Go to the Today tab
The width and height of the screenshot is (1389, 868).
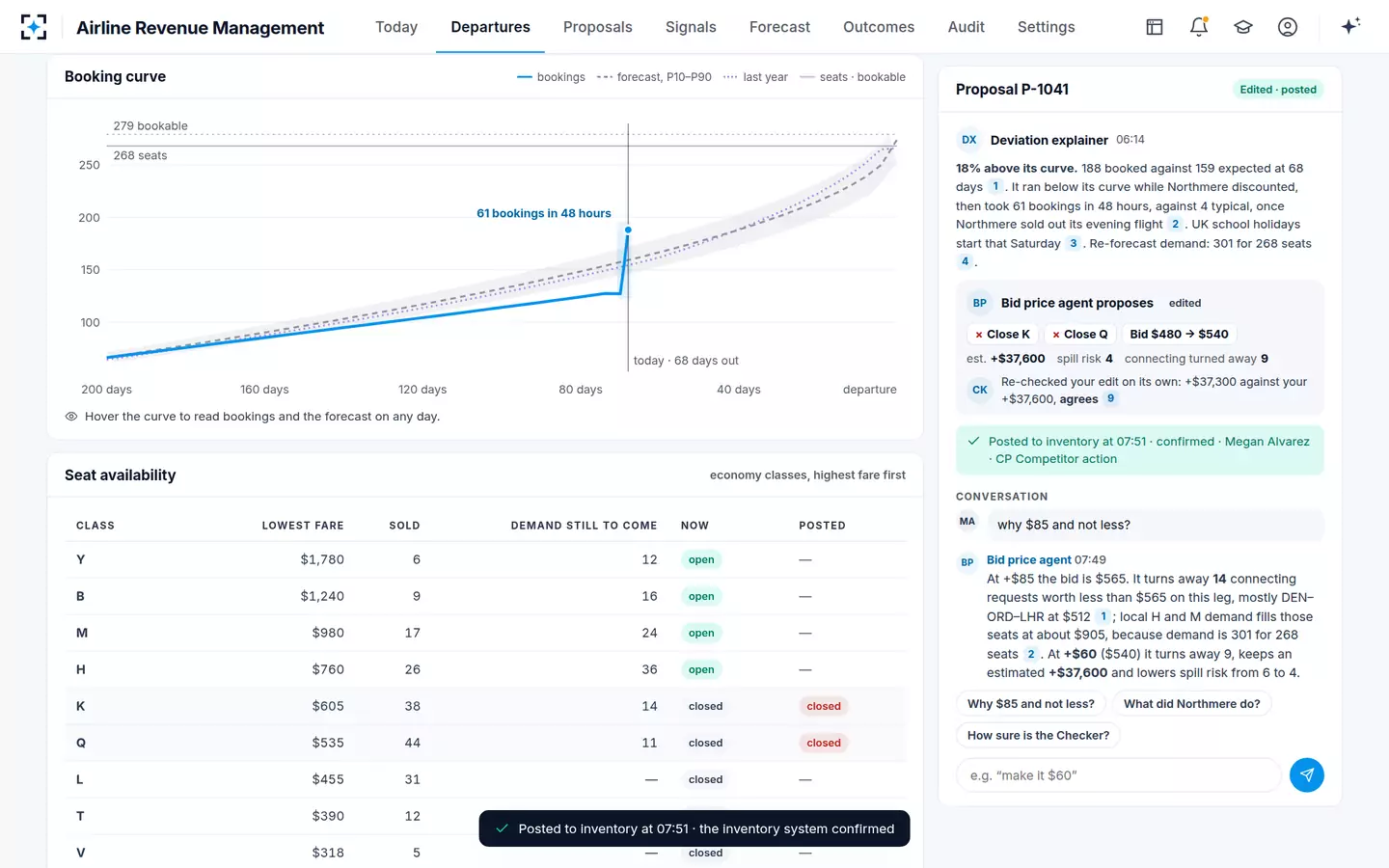(396, 27)
